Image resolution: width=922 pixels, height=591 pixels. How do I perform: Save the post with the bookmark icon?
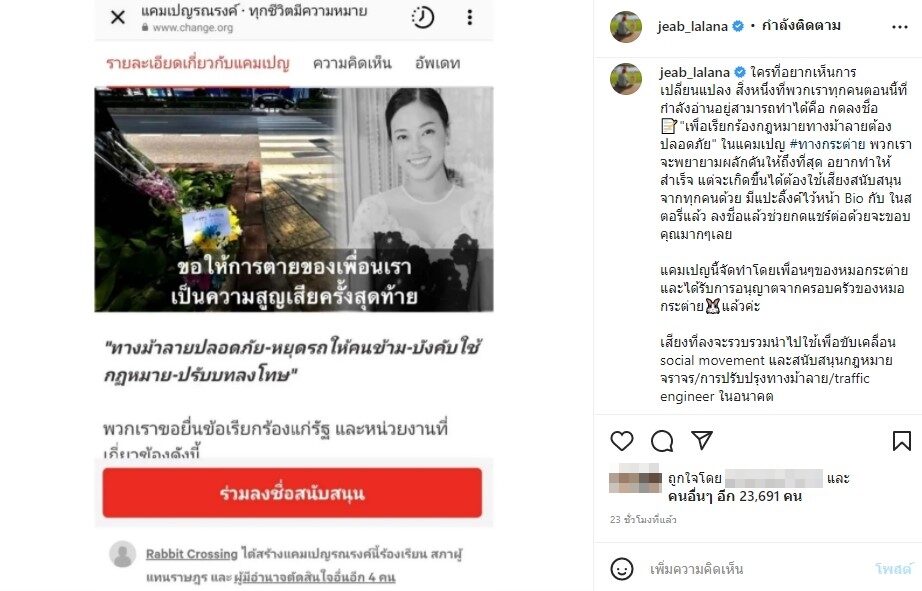901,441
